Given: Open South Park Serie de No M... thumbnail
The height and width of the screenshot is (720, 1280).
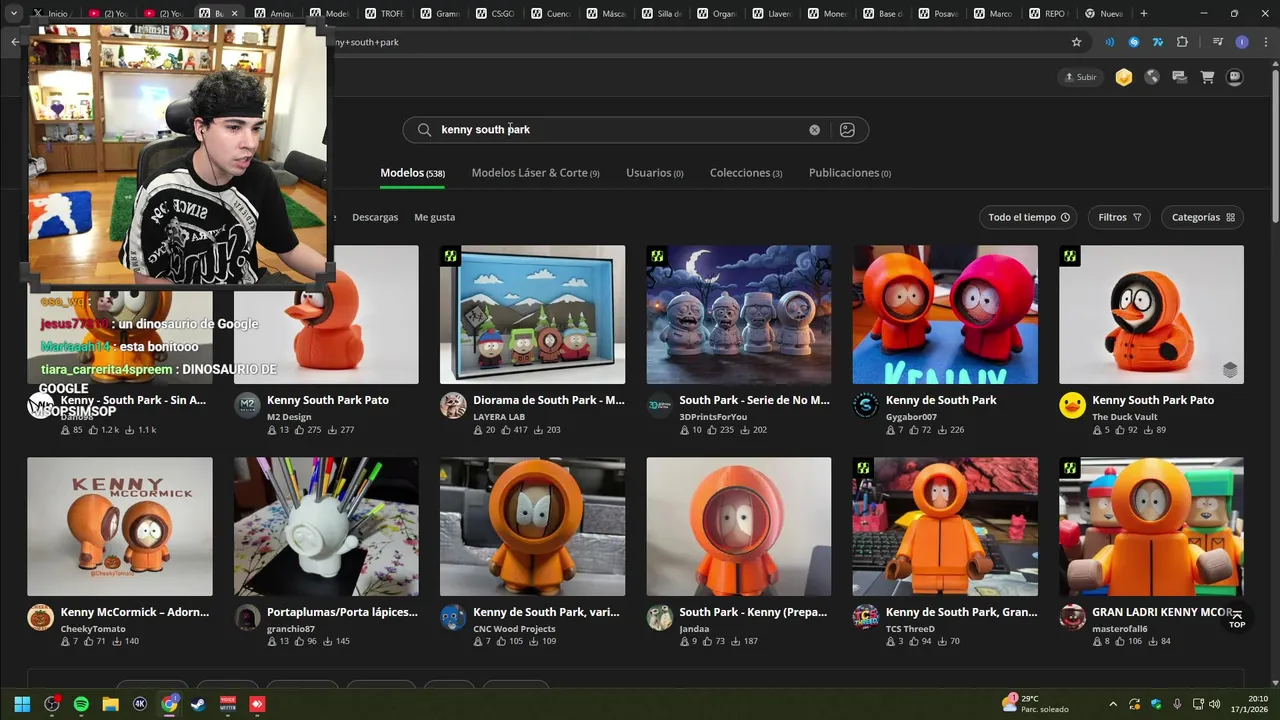Looking at the screenshot, I should coord(738,315).
